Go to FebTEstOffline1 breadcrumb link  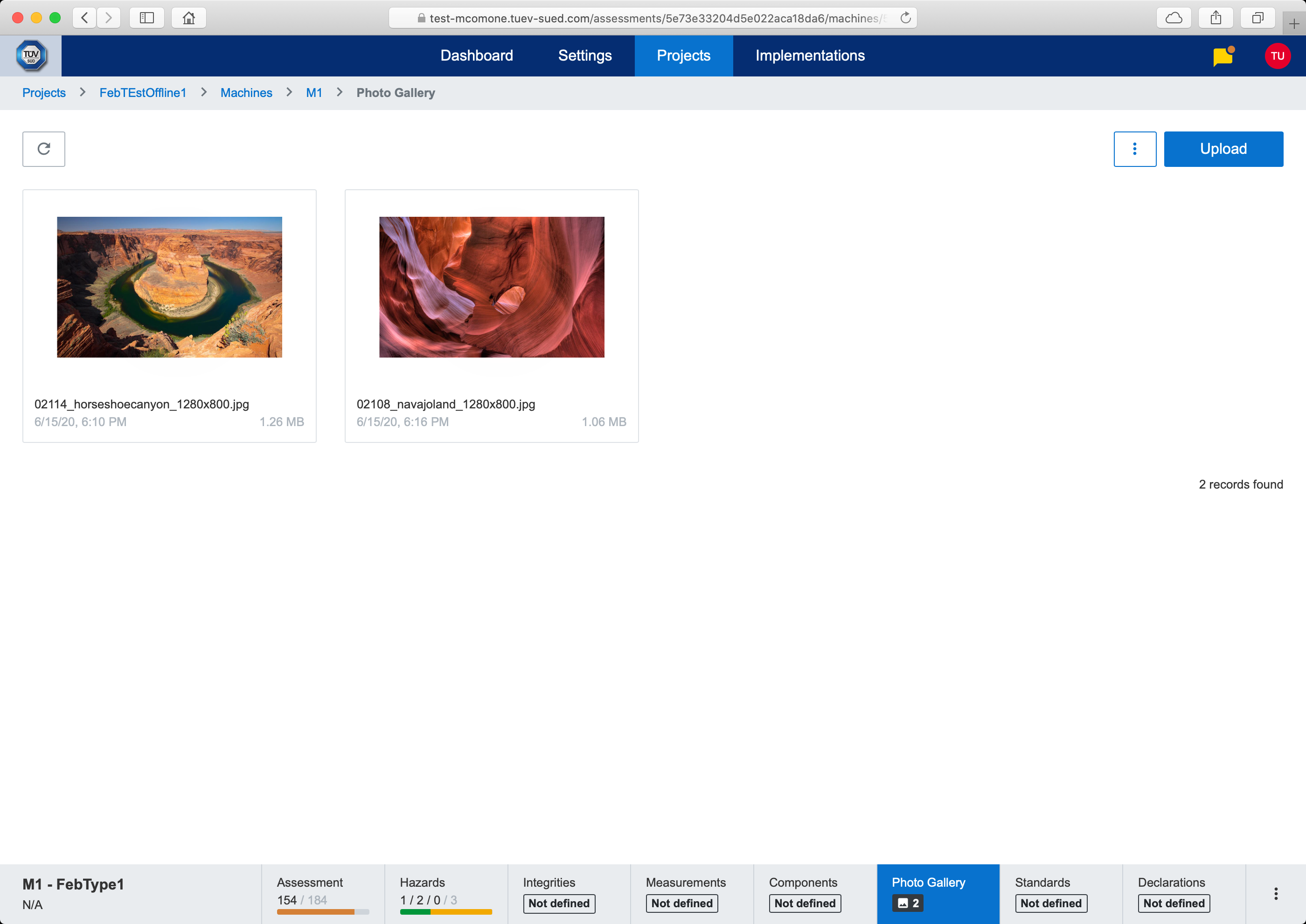tap(143, 93)
